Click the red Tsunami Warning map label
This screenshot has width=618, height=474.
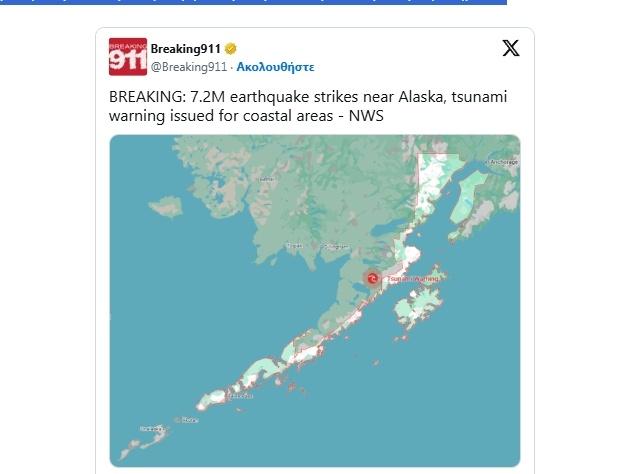coord(413,279)
